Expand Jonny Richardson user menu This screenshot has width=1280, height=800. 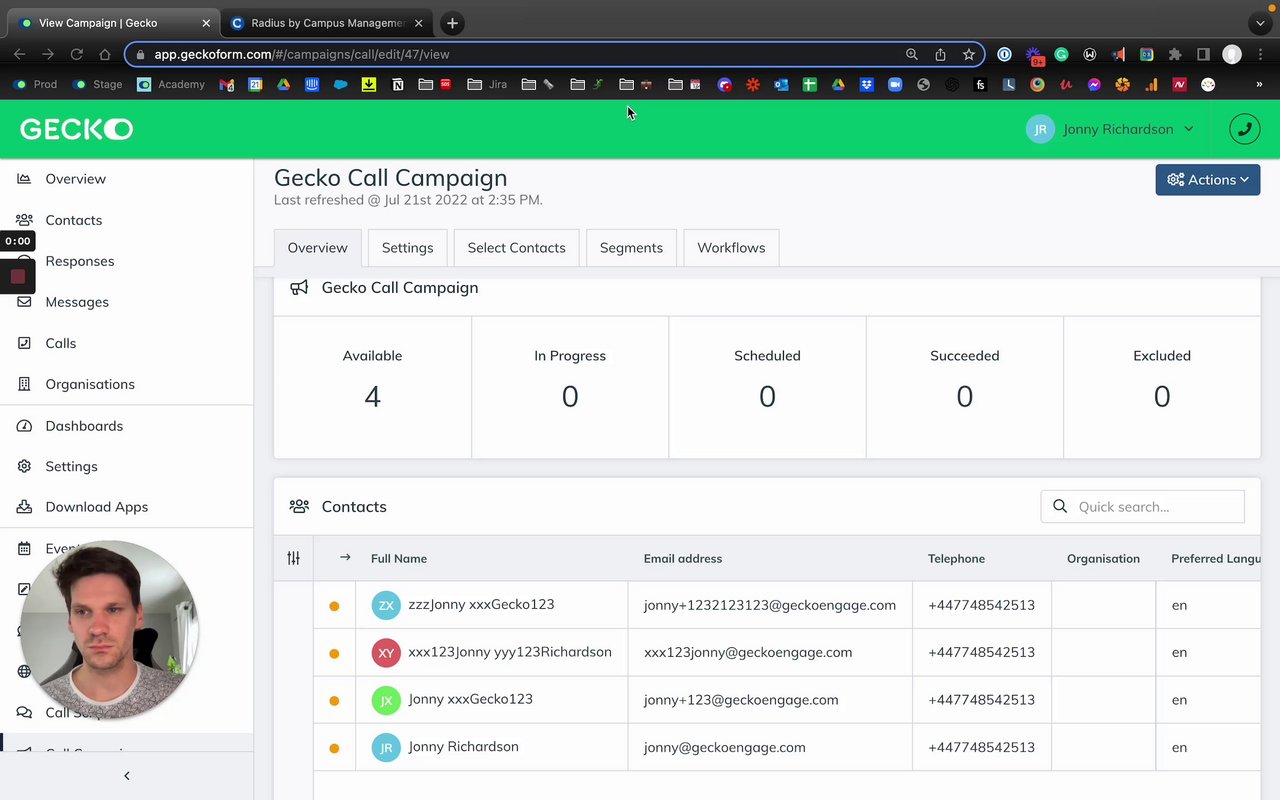pyautogui.click(x=1110, y=129)
